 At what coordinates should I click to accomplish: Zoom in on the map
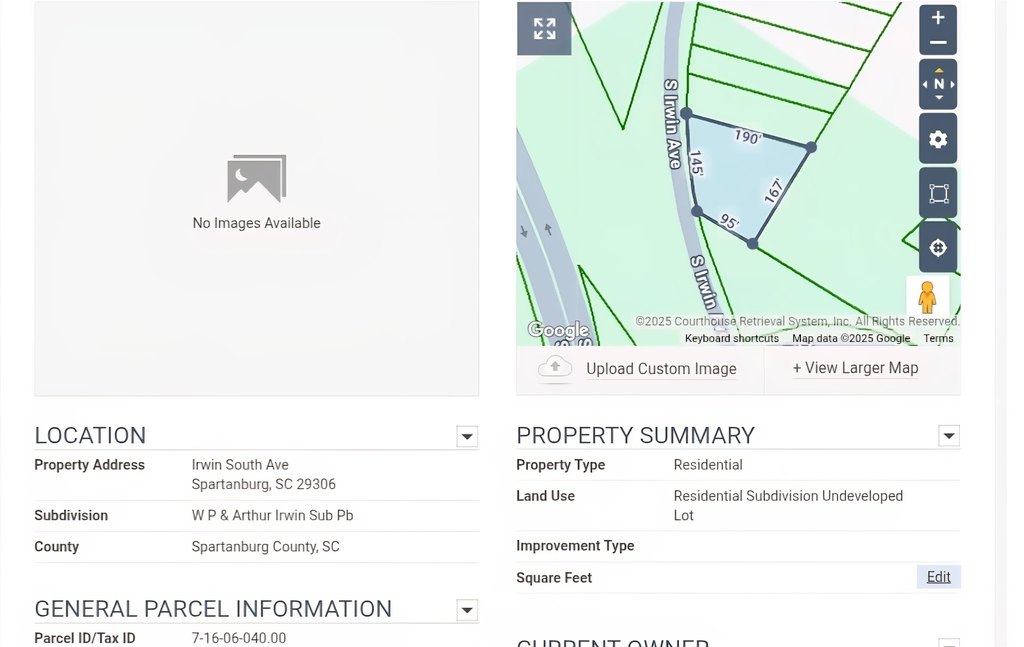[x=938, y=18]
